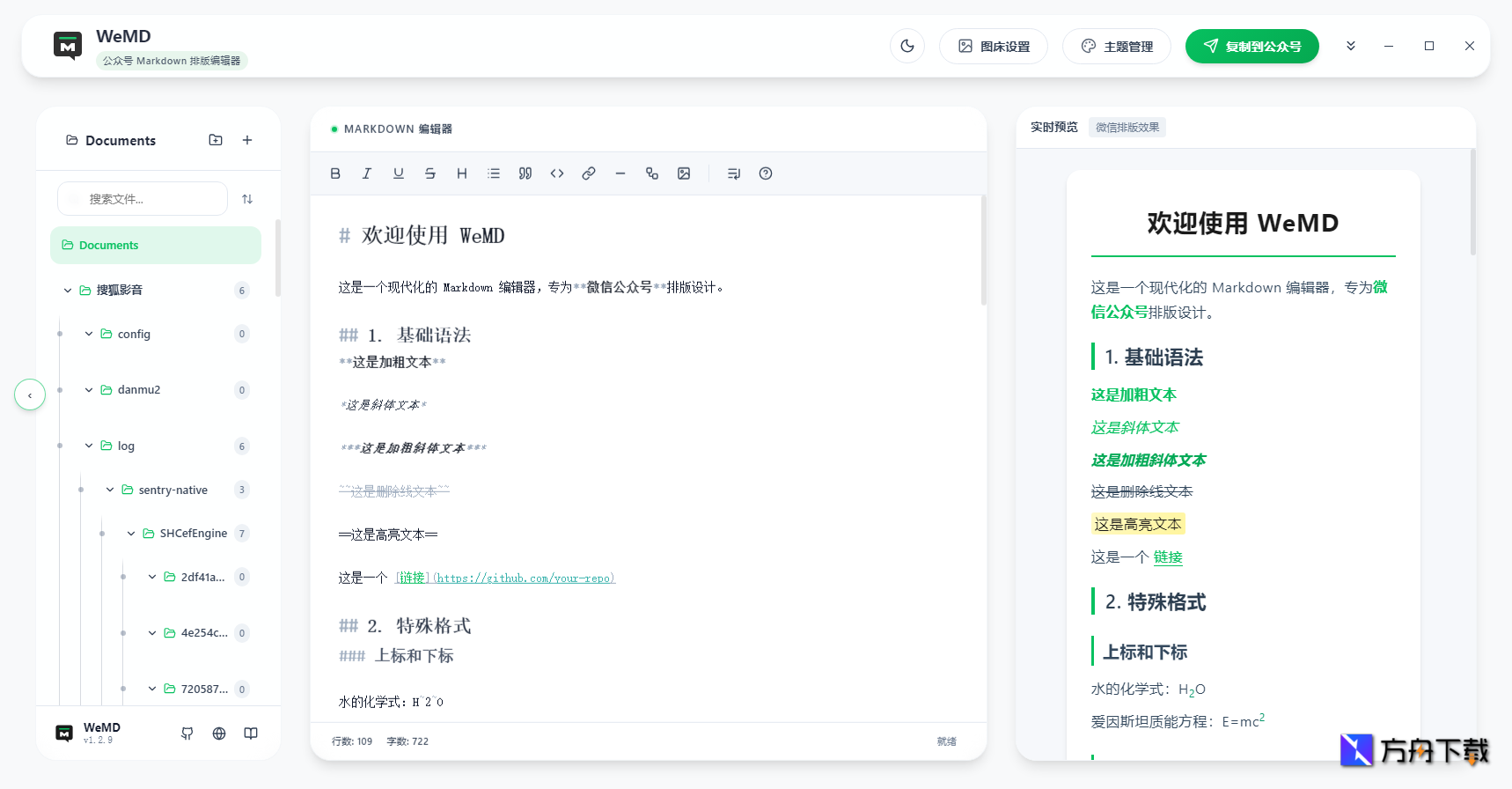Insert a blockquote with the quote icon
This screenshot has height=789, width=1512.
click(x=525, y=173)
